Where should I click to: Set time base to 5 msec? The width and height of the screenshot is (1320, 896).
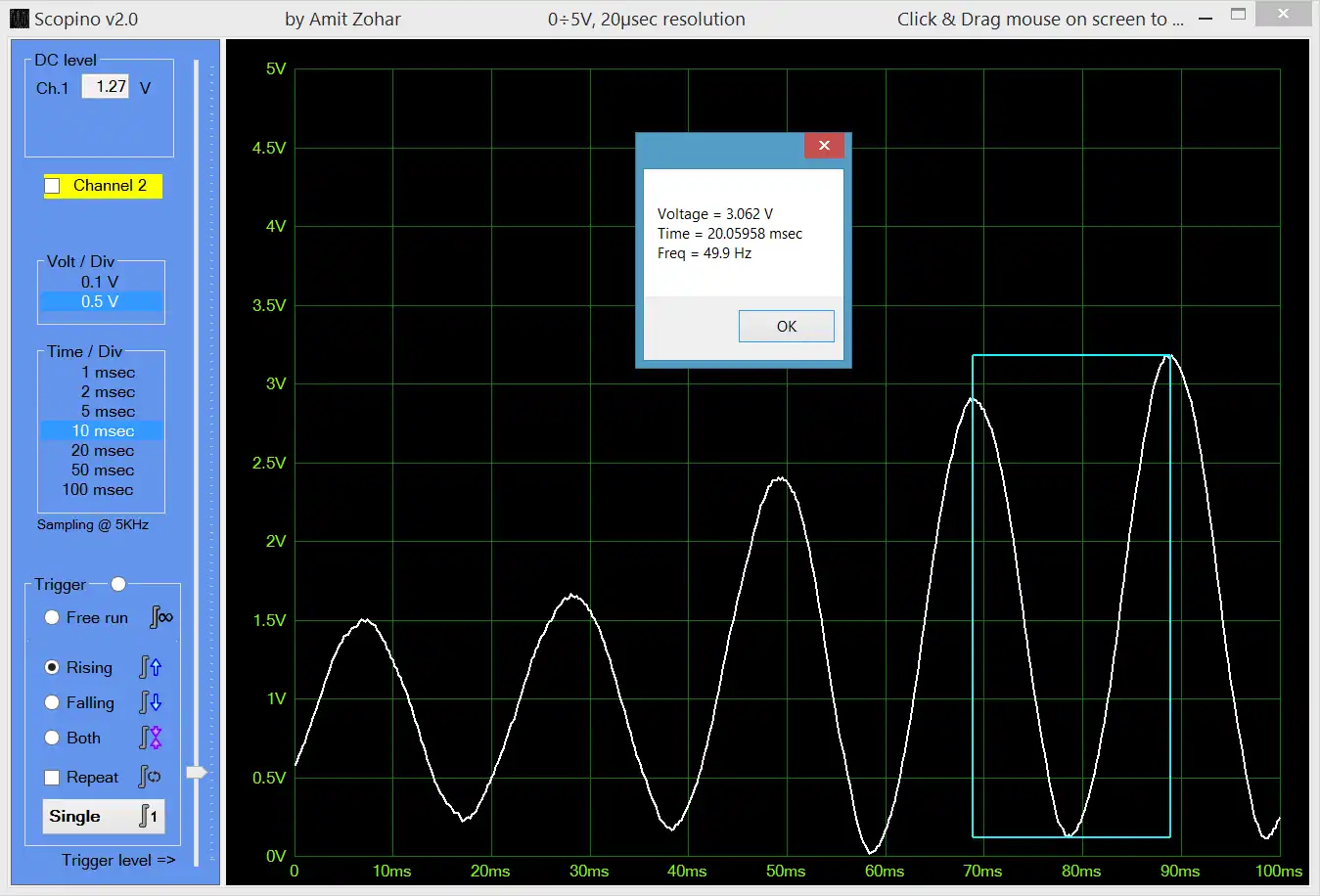[x=102, y=412]
